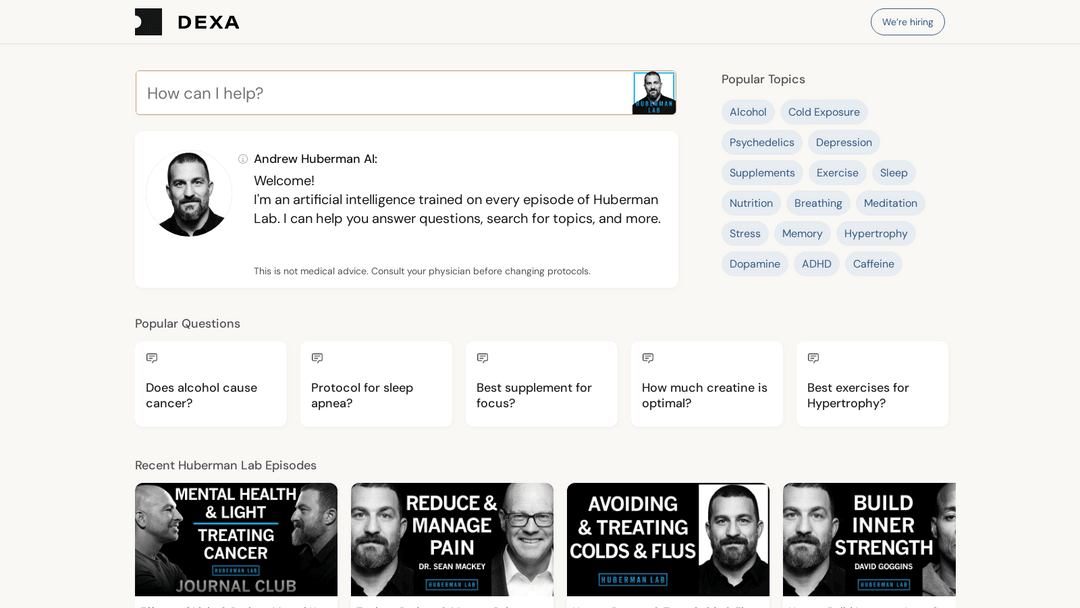Screen dimensions: 1080x608
Task: Open the Huberman Lab podcast selector thumbnail
Action: coord(654,93)
